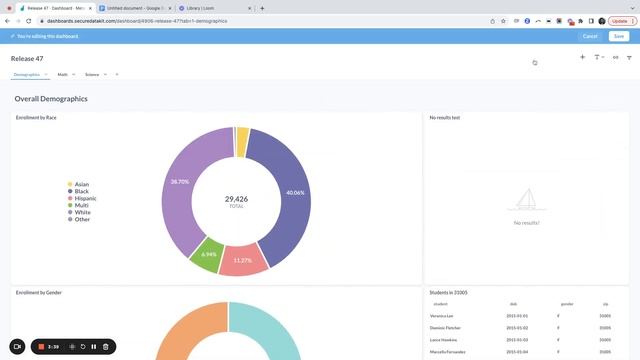The width and height of the screenshot is (640, 360).
Task: Click the Marcella Fernandez table cell
Action: [447, 351]
